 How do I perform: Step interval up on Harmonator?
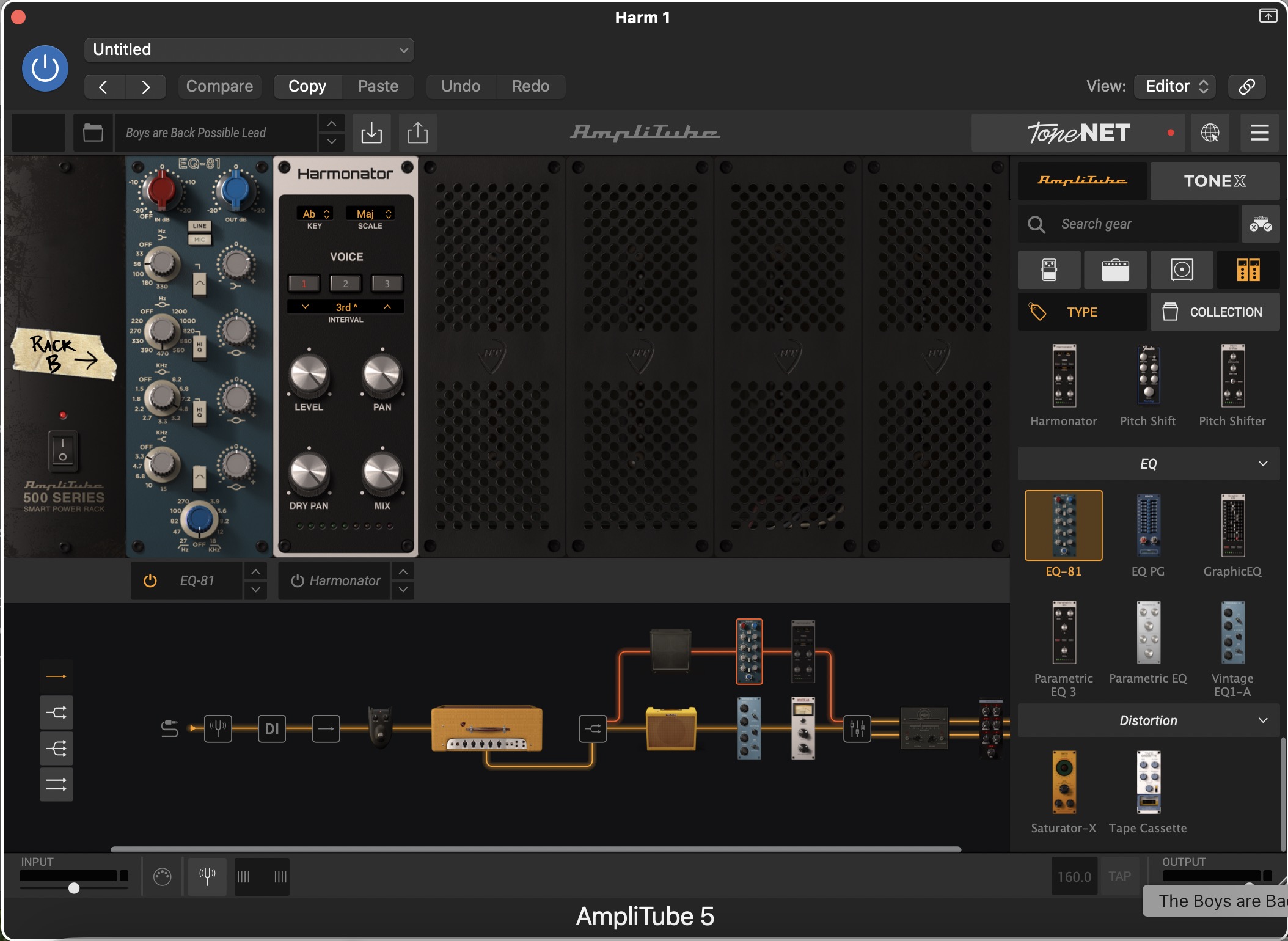point(387,307)
